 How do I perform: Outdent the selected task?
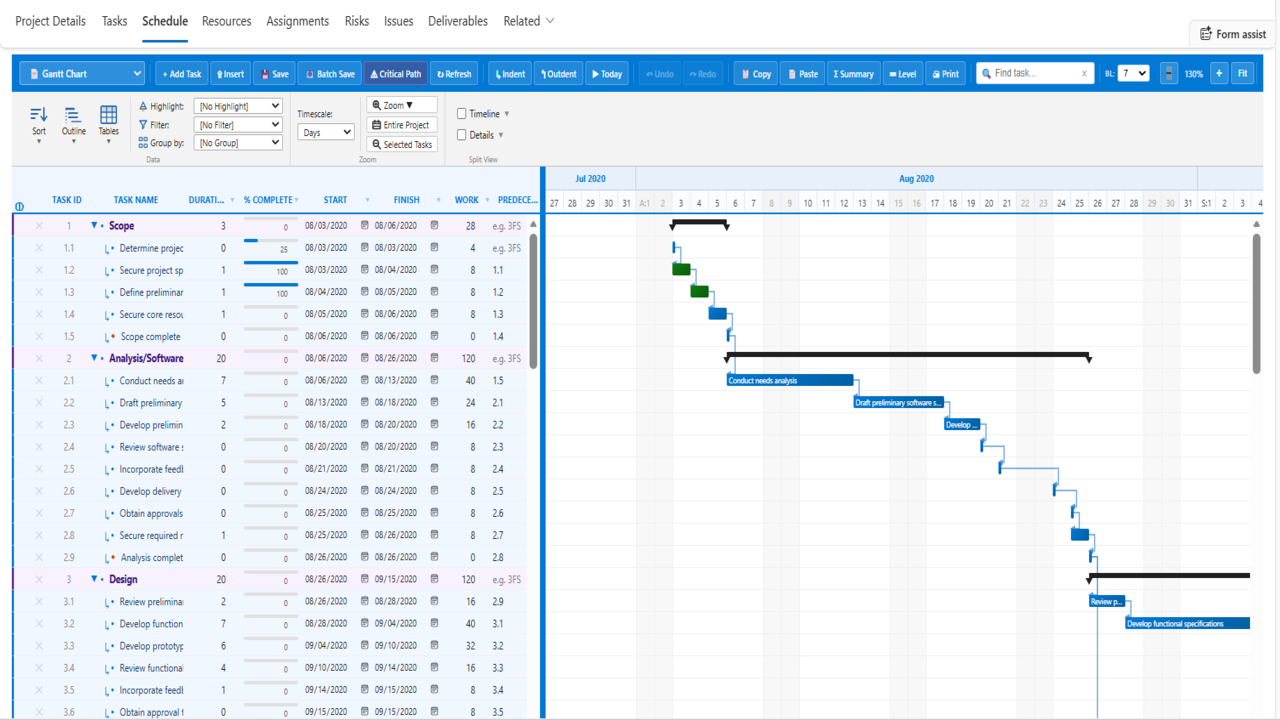[558, 74]
